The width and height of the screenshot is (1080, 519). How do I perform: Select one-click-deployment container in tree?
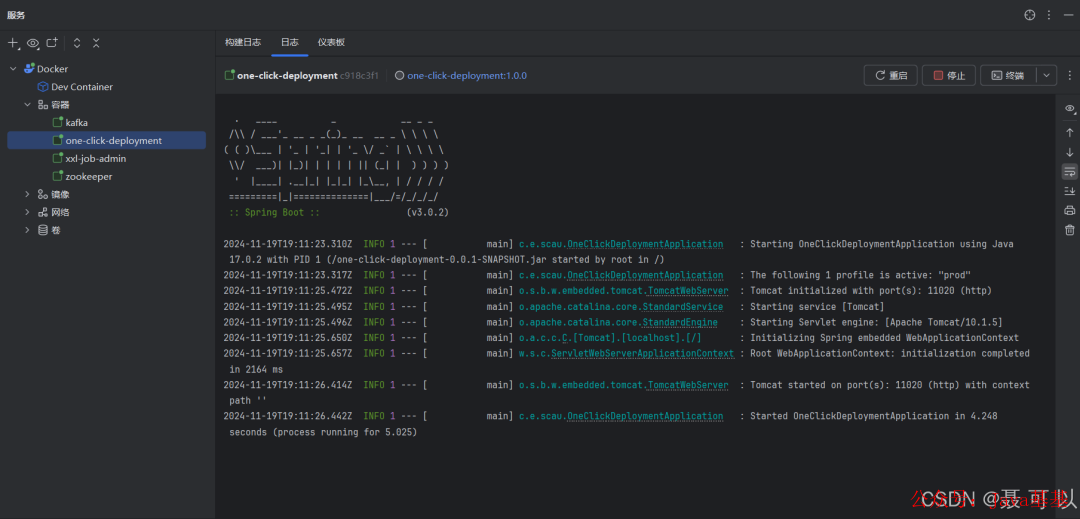(x=106, y=140)
